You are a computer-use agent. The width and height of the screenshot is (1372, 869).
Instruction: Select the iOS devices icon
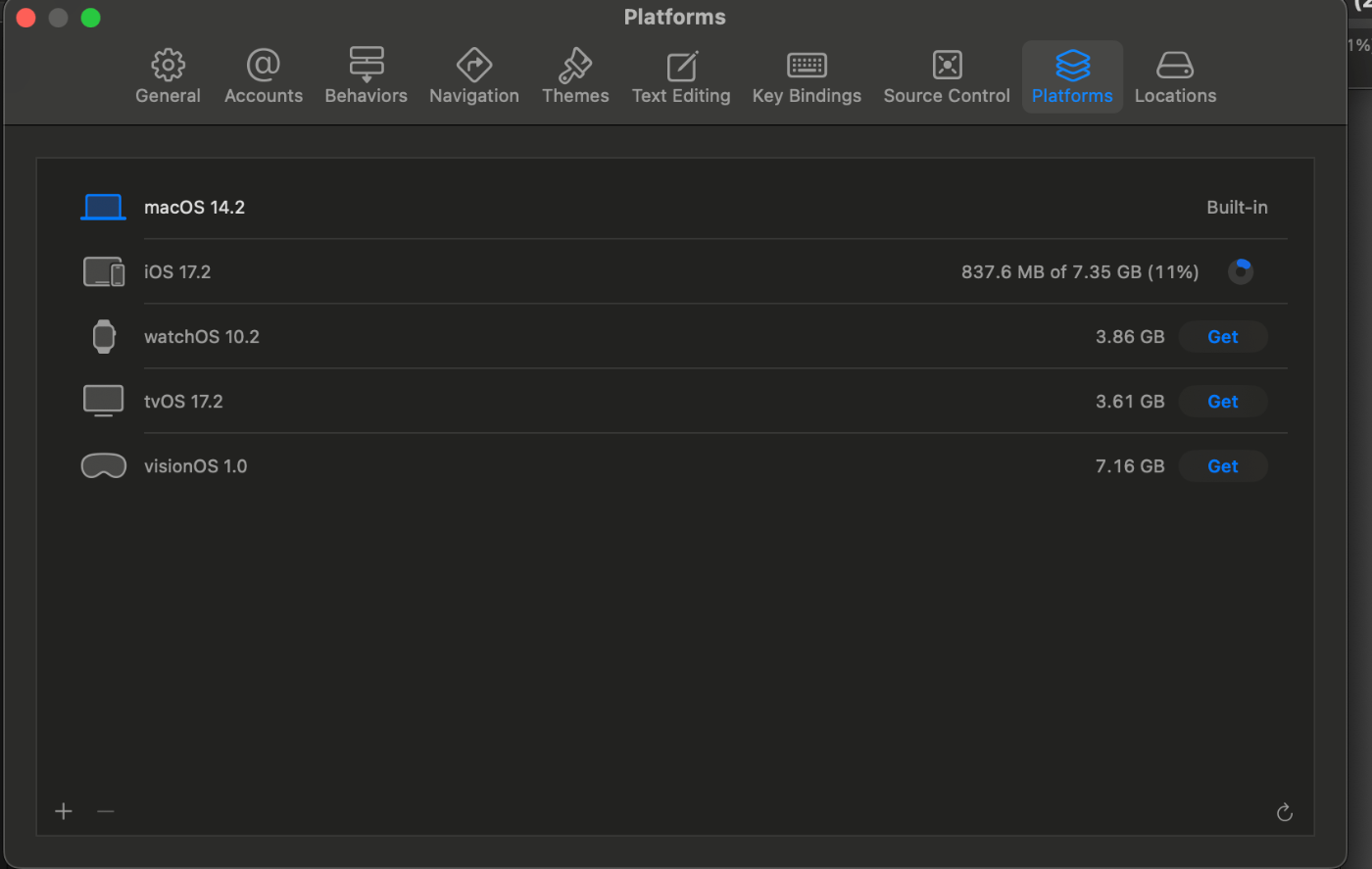coord(104,271)
